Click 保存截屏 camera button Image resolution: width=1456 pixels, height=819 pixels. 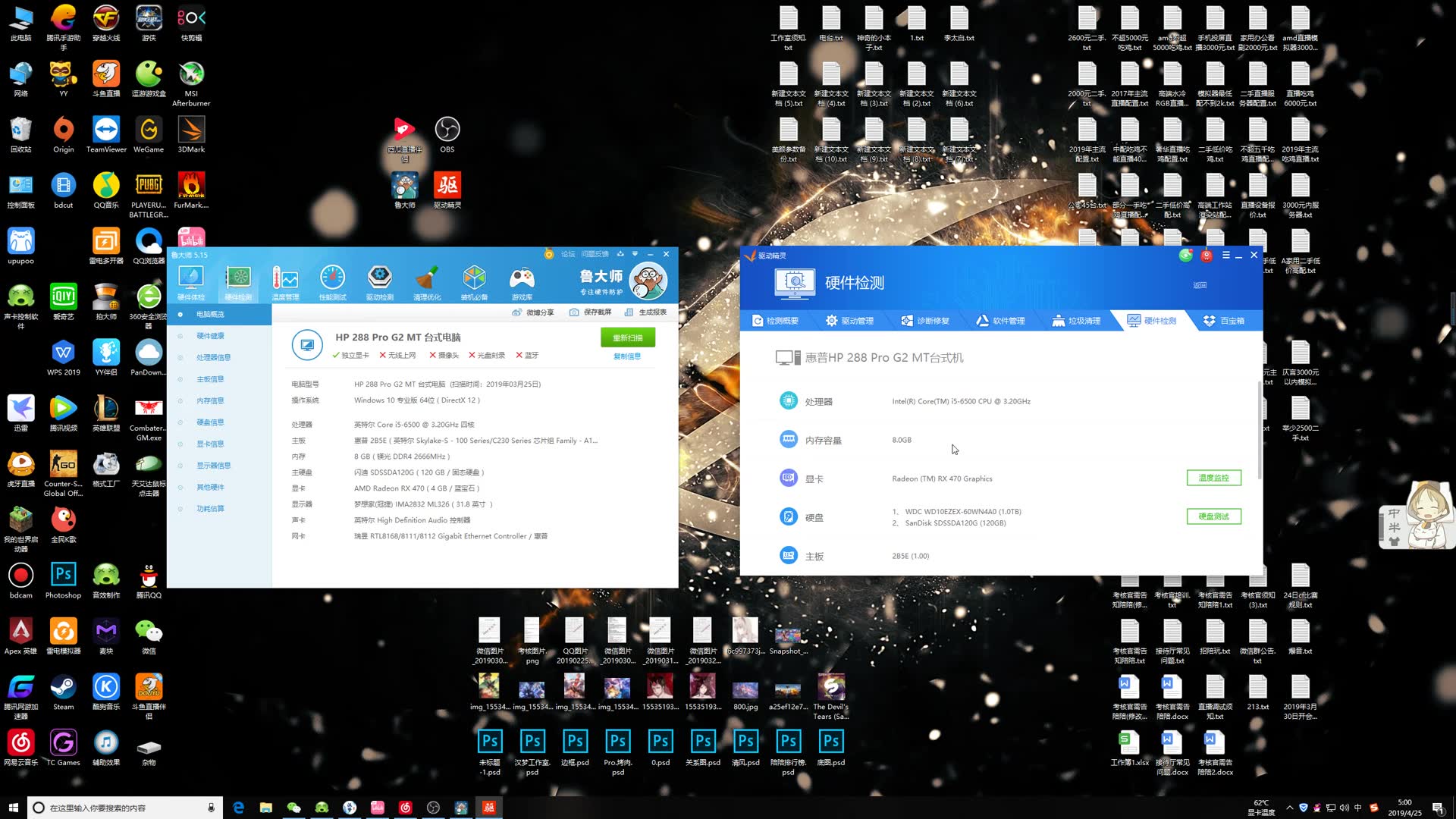pyautogui.click(x=591, y=312)
